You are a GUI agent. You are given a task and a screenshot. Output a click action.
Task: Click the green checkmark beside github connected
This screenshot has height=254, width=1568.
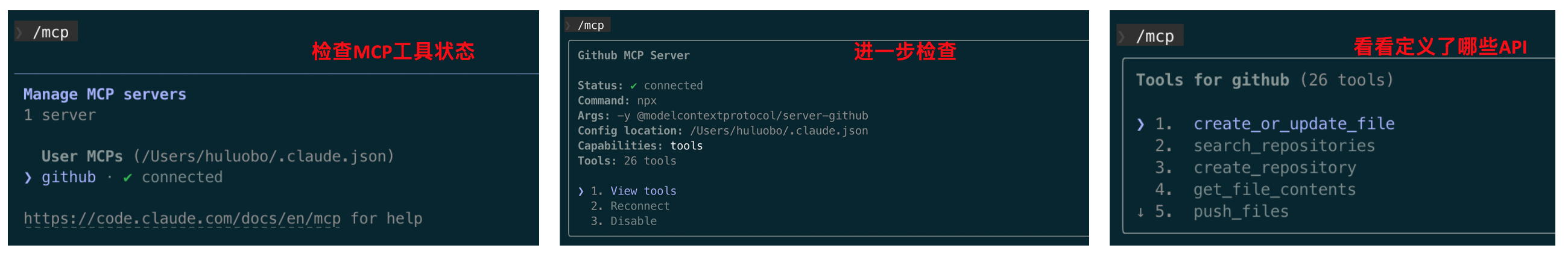pos(127,178)
